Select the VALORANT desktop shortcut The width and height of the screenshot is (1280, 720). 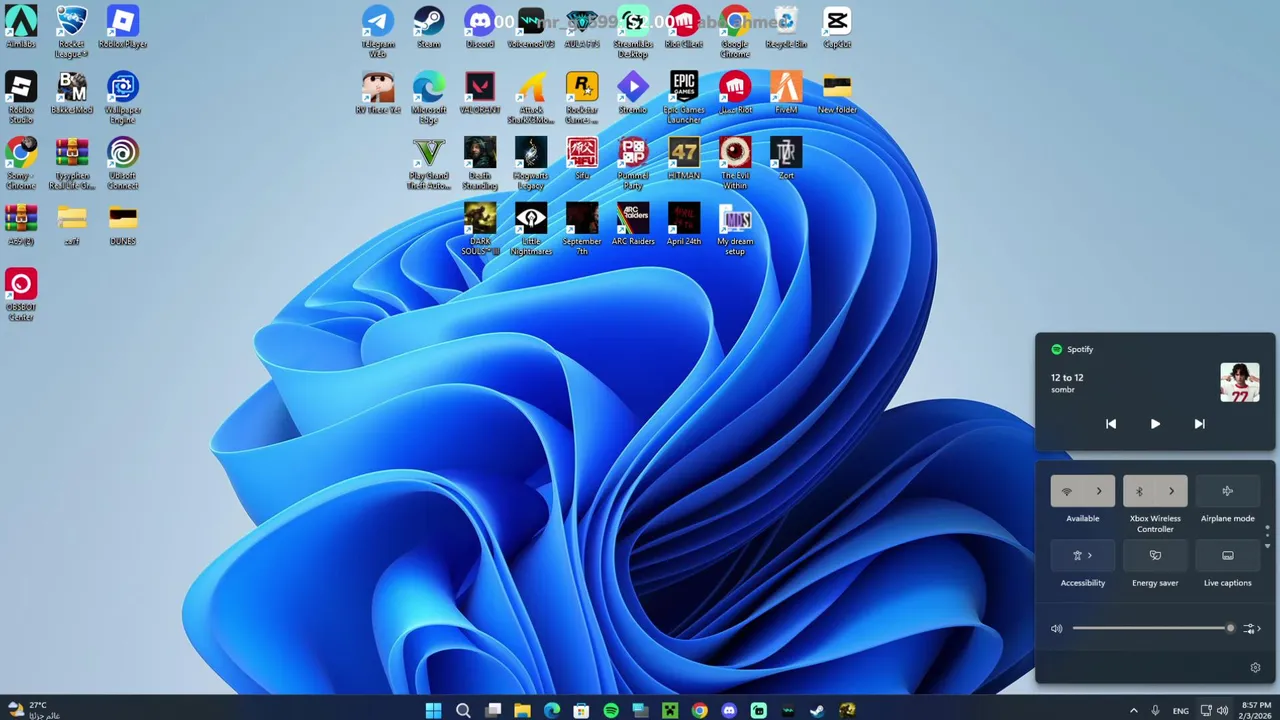tap(480, 93)
